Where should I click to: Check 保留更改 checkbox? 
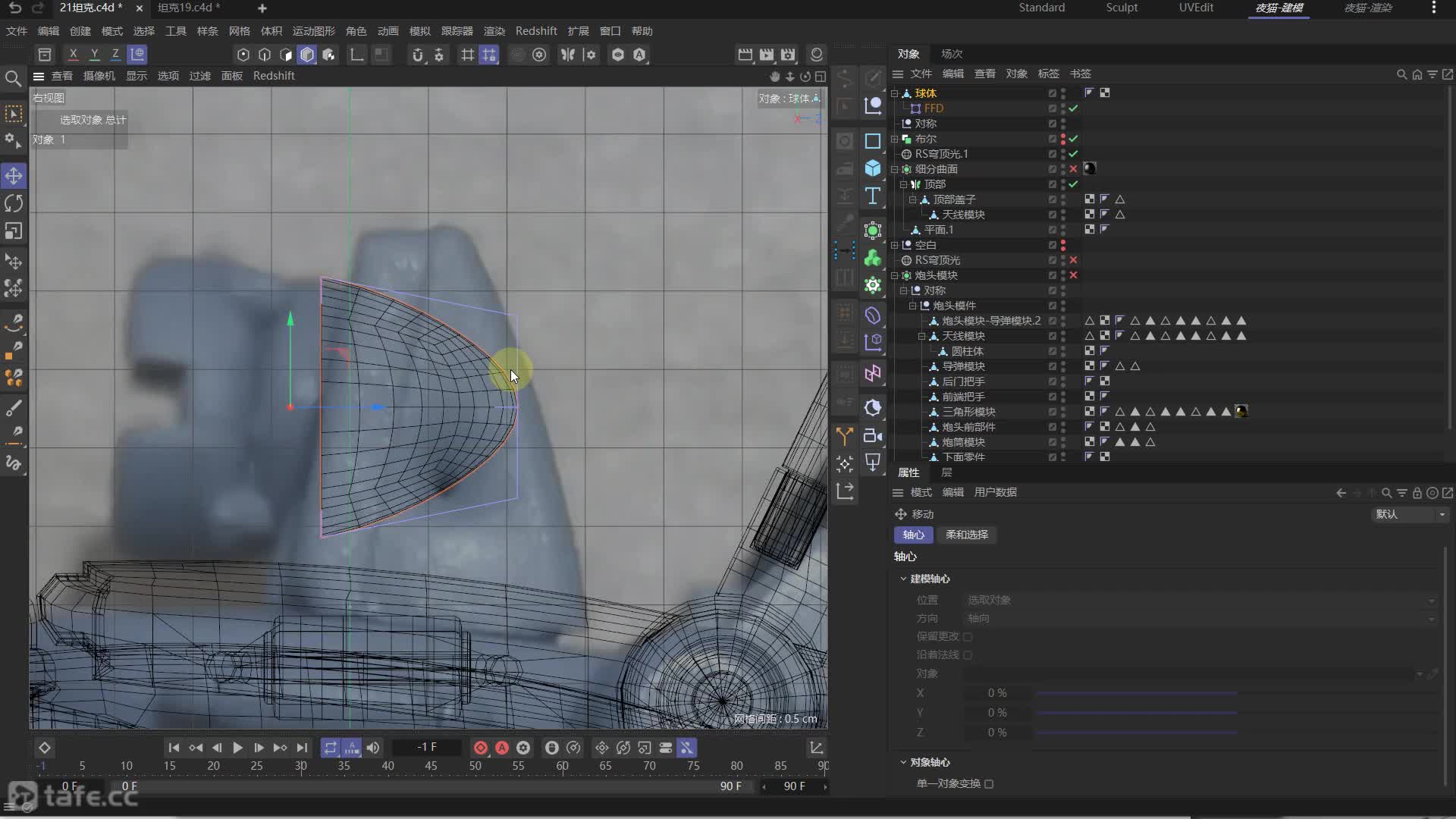tap(968, 636)
